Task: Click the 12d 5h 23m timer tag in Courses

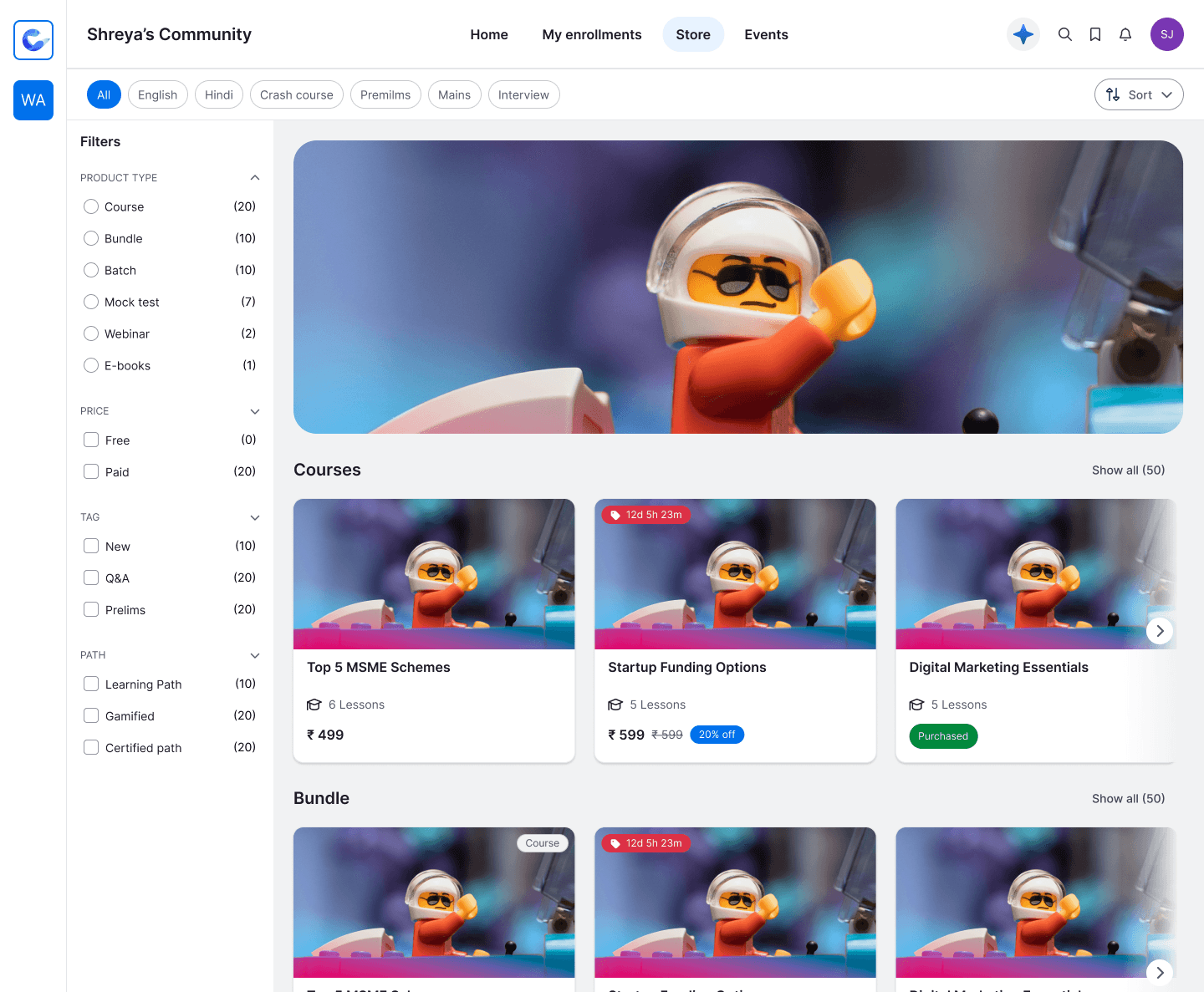Action: point(646,515)
